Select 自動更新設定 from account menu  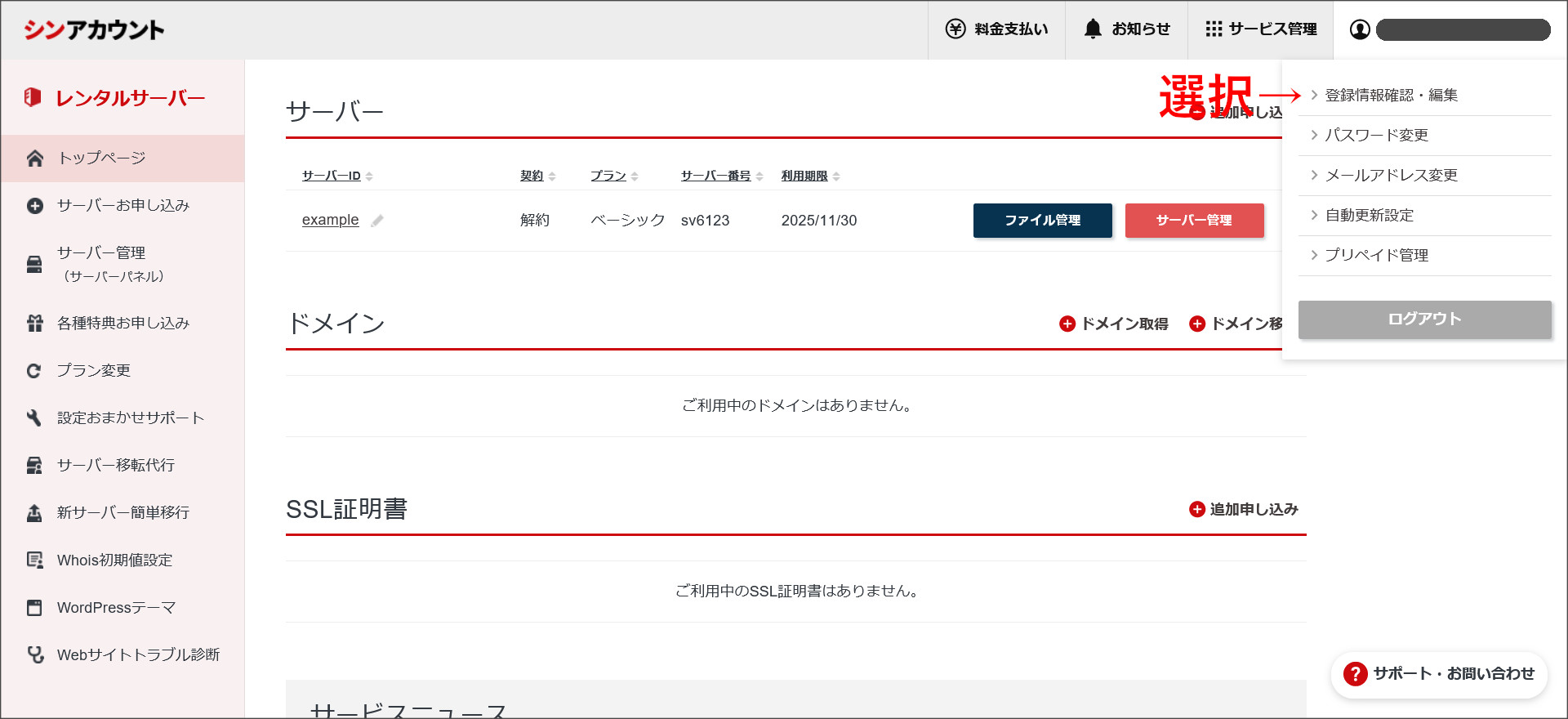coord(1424,216)
